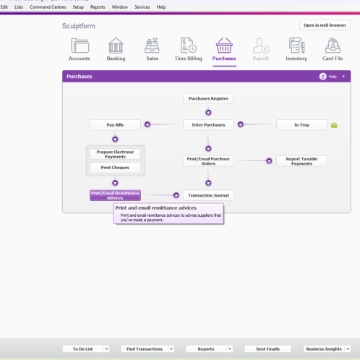Image resolution: width=360 pixels, height=360 pixels.
Task: Expand the Reports dropdown arrow at bottom
Action: [230, 349]
